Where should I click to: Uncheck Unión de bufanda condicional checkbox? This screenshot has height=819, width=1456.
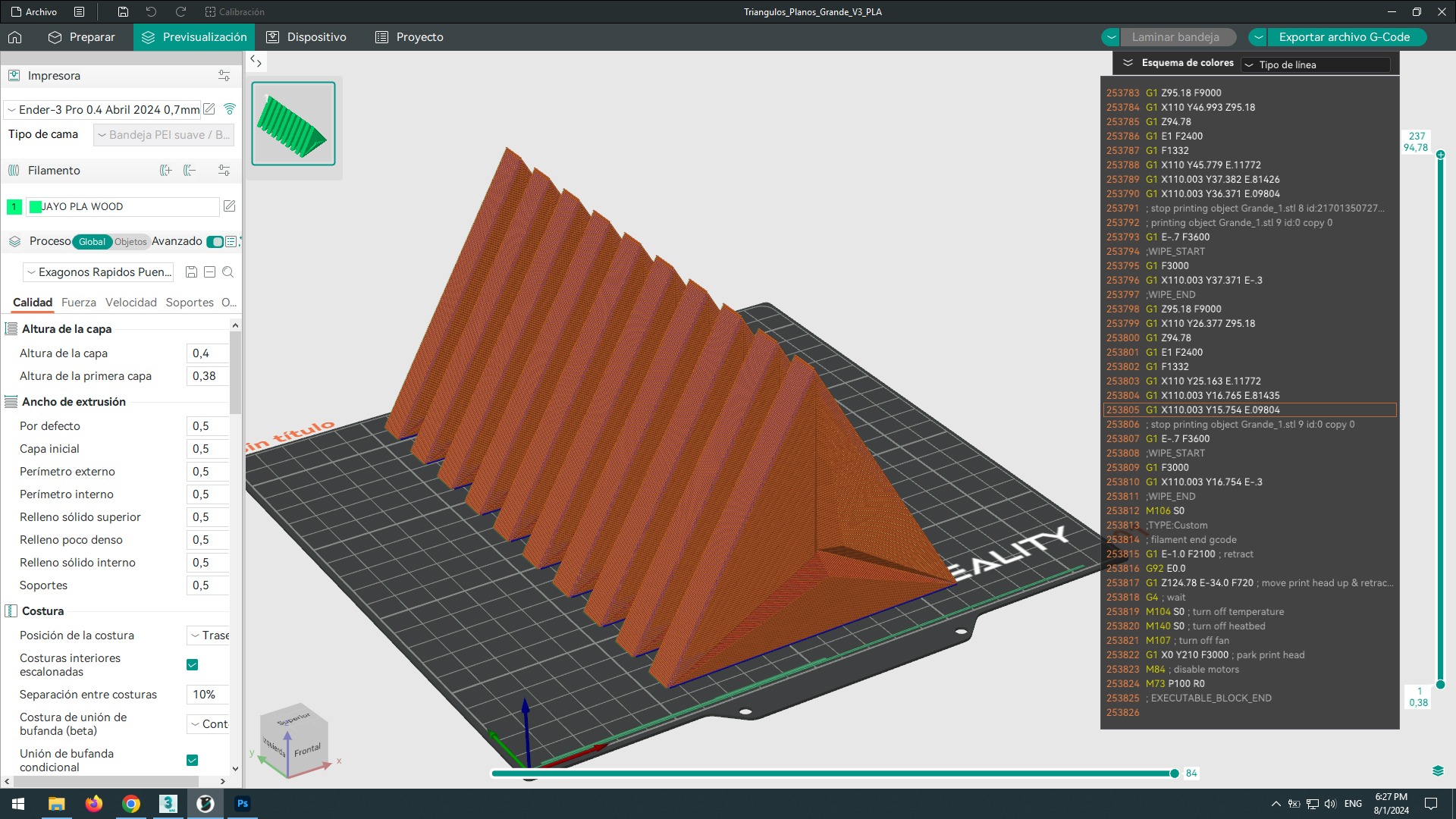pyautogui.click(x=192, y=761)
